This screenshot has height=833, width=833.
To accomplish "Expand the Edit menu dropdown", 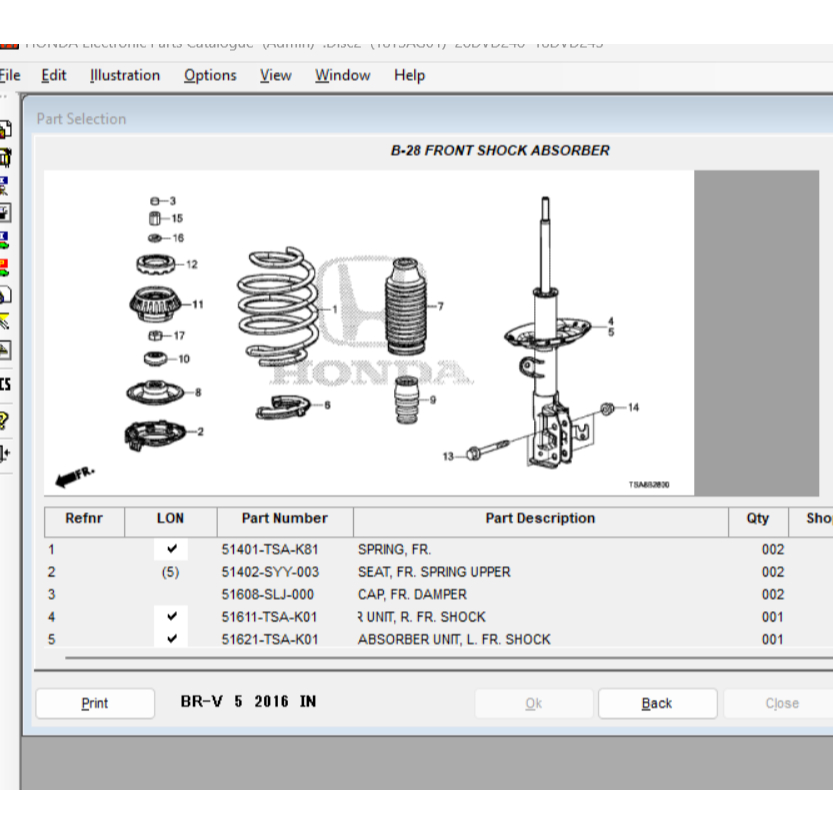I will point(54,75).
